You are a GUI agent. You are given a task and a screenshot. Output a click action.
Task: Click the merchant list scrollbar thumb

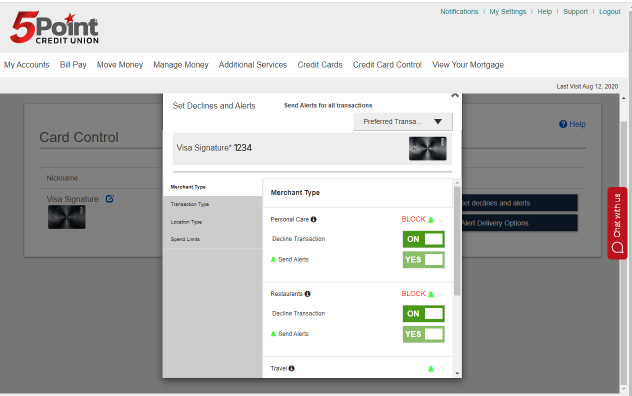[x=457, y=241]
